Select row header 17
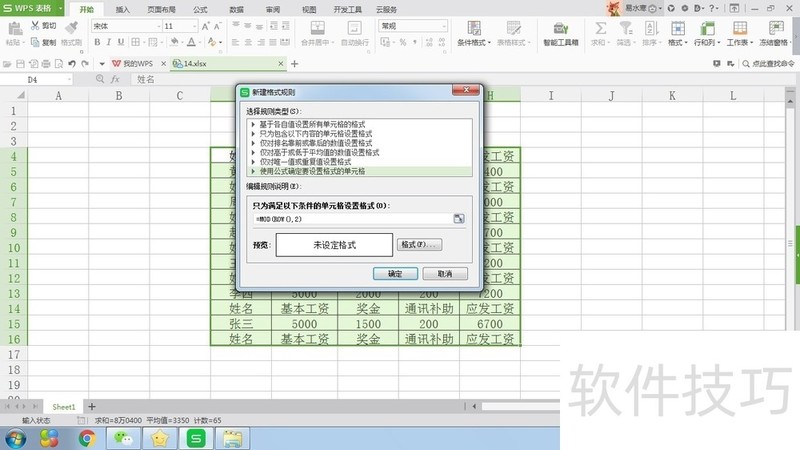This screenshot has height=450, width=800. [14, 354]
